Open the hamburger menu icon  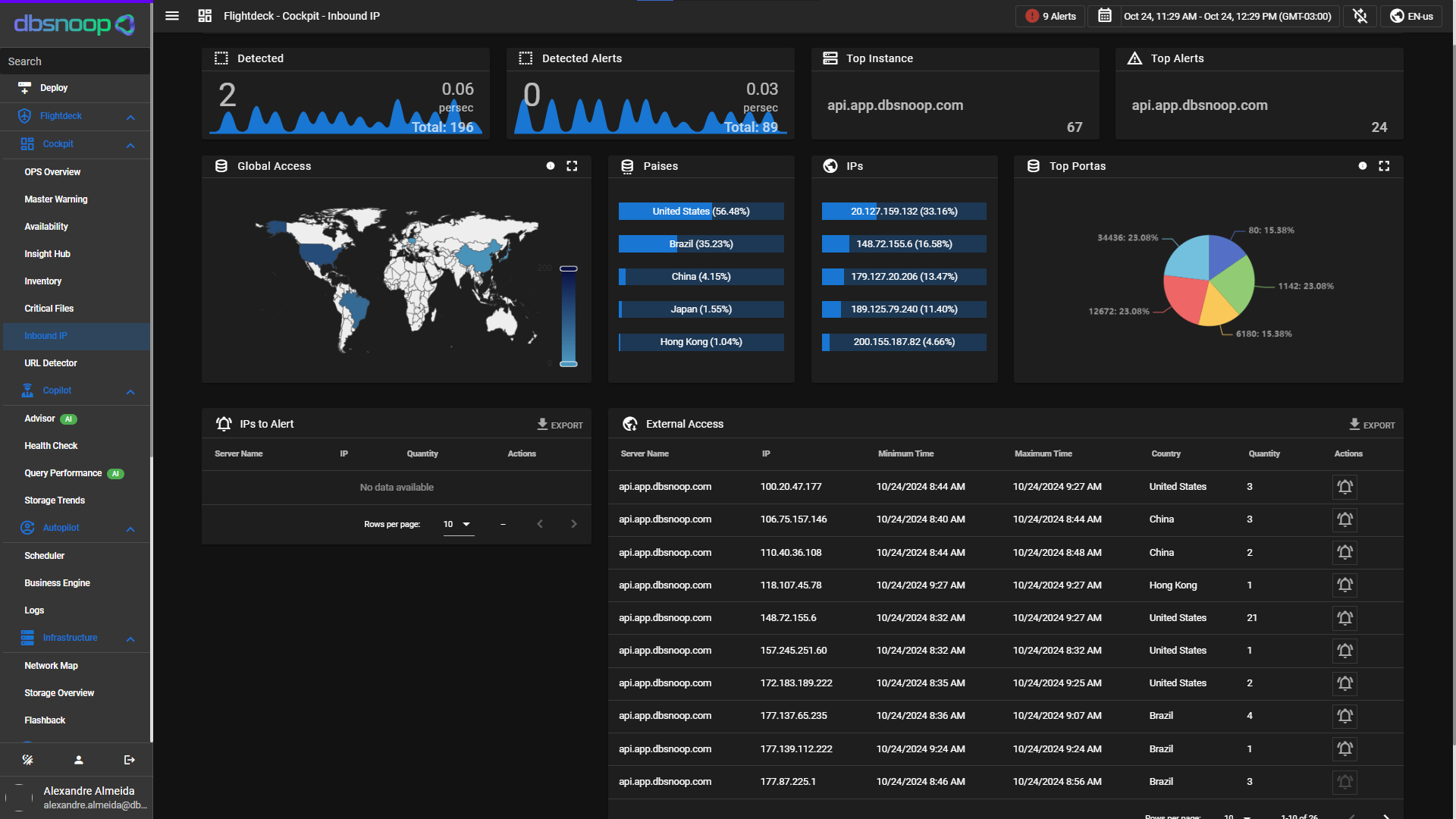[x=172, y=16]
